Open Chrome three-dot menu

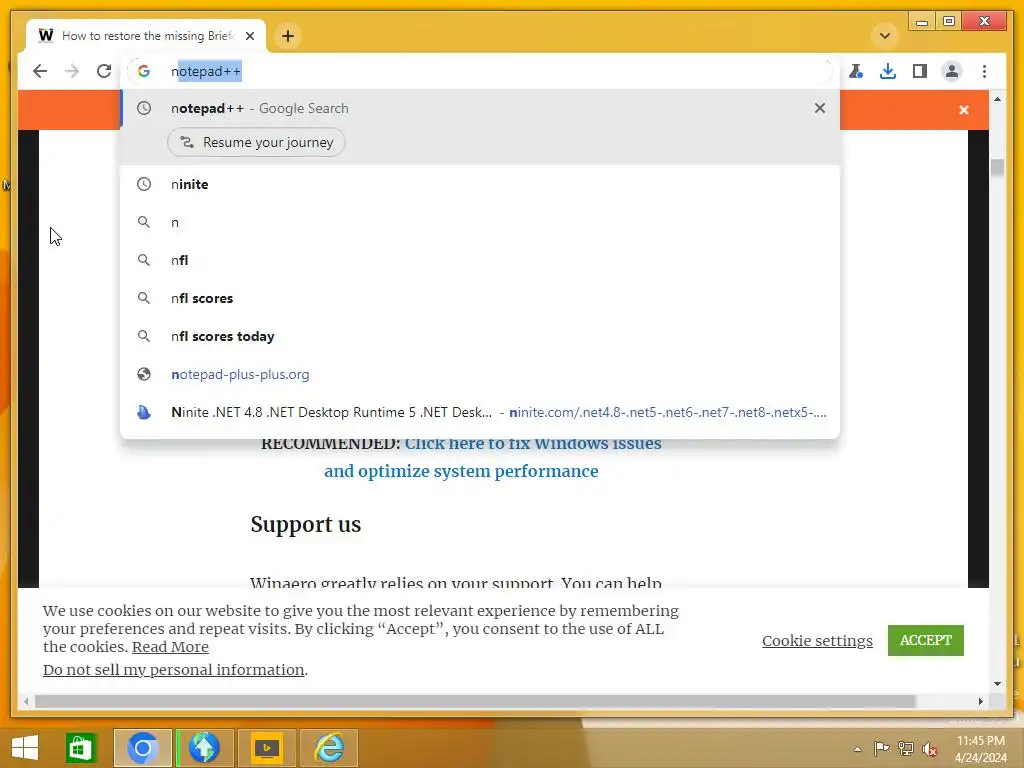point(984,71)
